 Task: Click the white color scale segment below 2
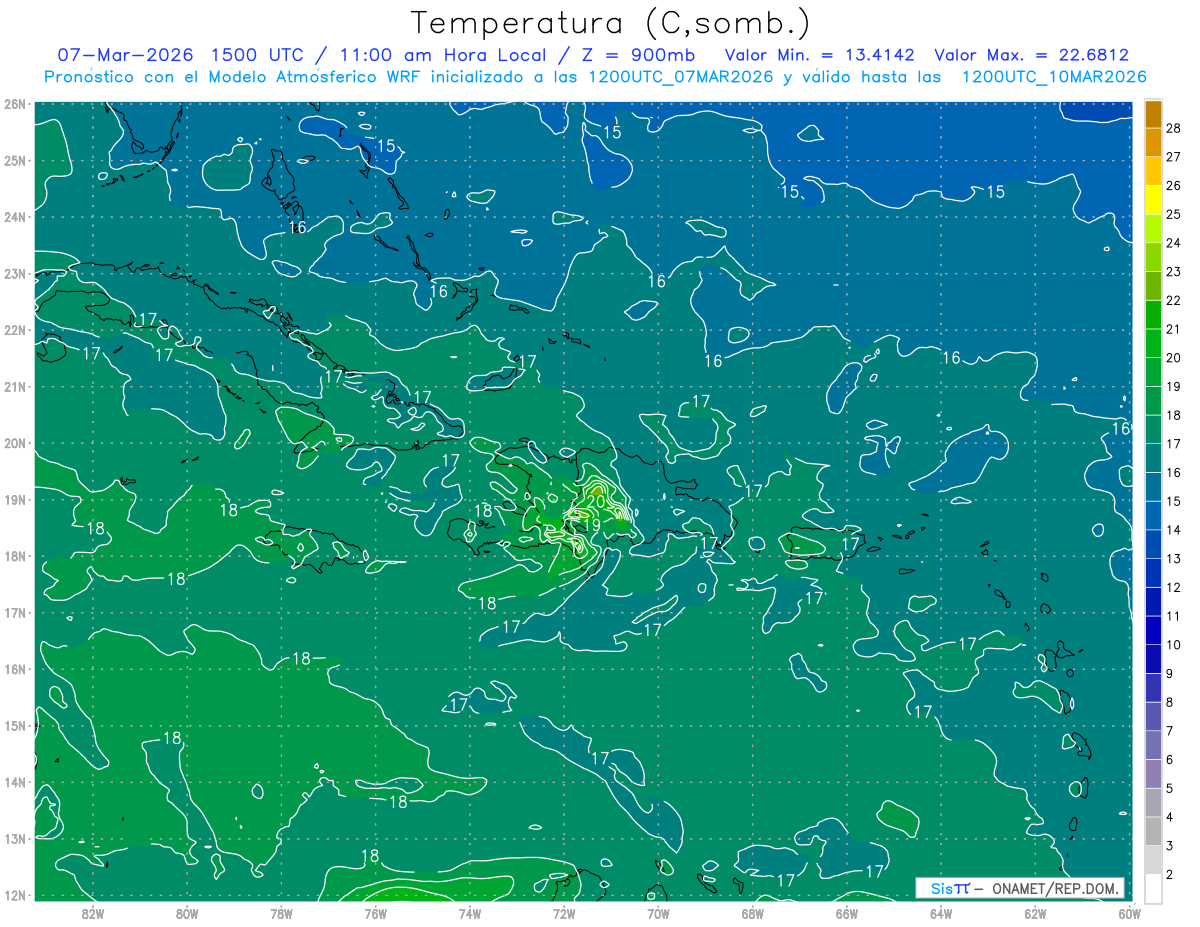1153,888
